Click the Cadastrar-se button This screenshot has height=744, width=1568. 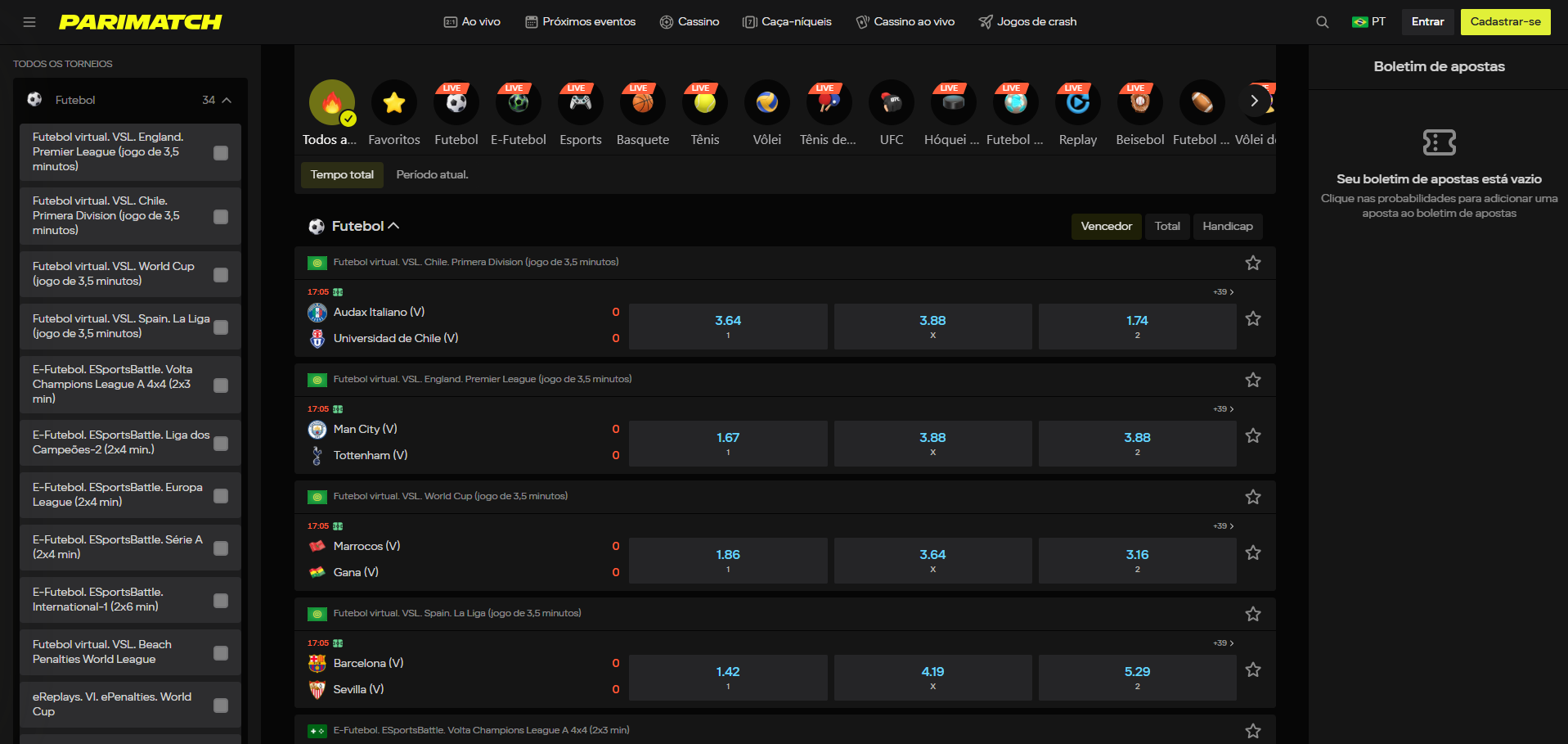[x=1505, y=22]
